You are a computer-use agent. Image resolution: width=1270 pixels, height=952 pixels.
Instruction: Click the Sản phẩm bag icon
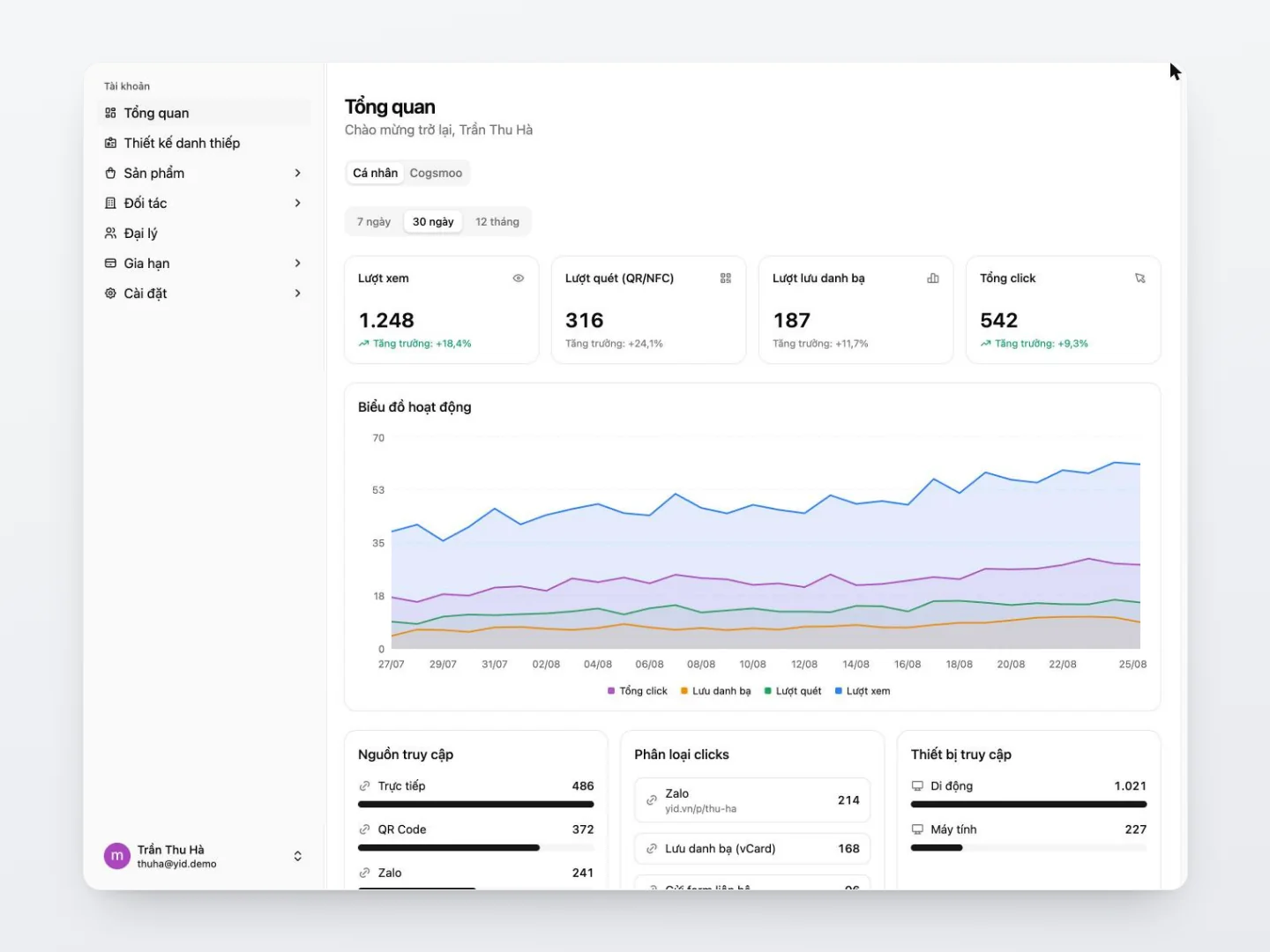(110, 173)
